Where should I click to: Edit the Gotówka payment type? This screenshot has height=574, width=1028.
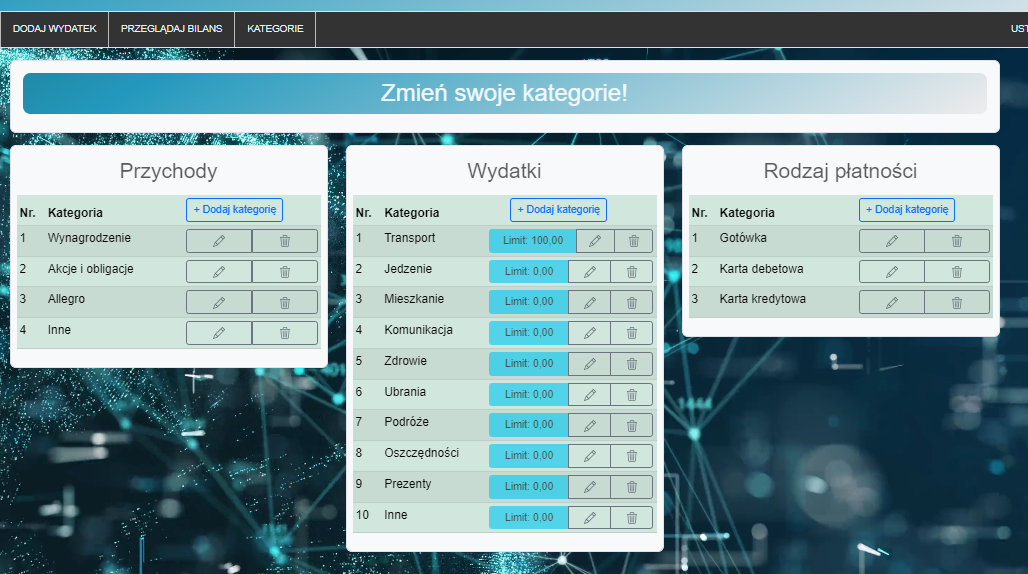pos(891,241)
